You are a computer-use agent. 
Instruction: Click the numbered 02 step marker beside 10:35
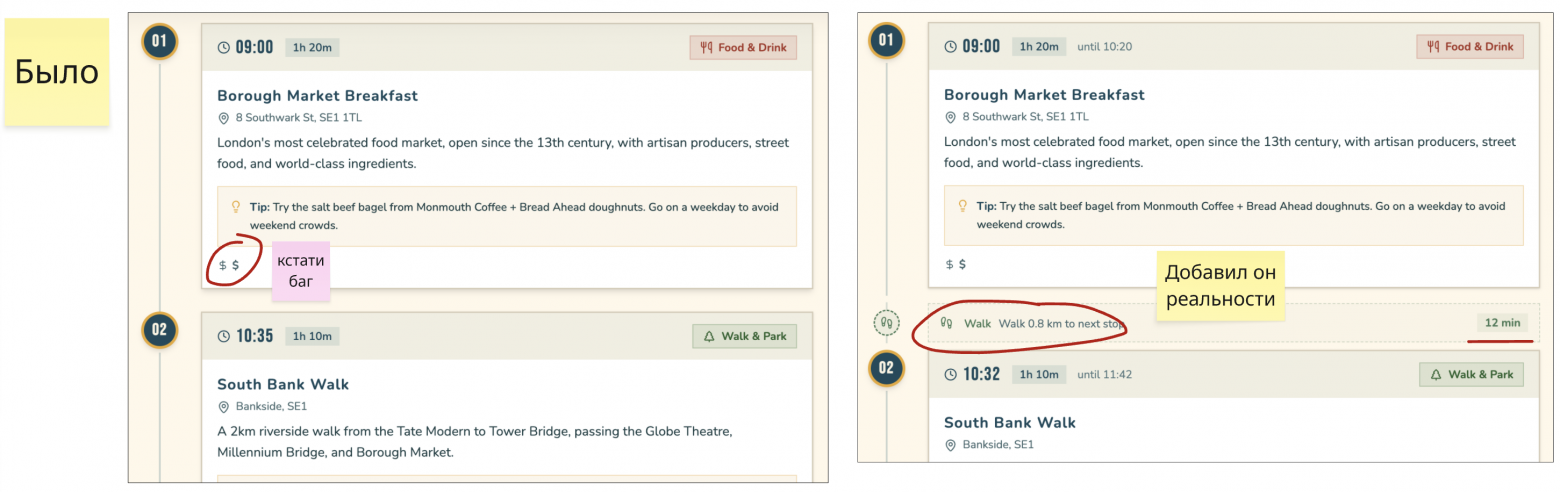160,329
